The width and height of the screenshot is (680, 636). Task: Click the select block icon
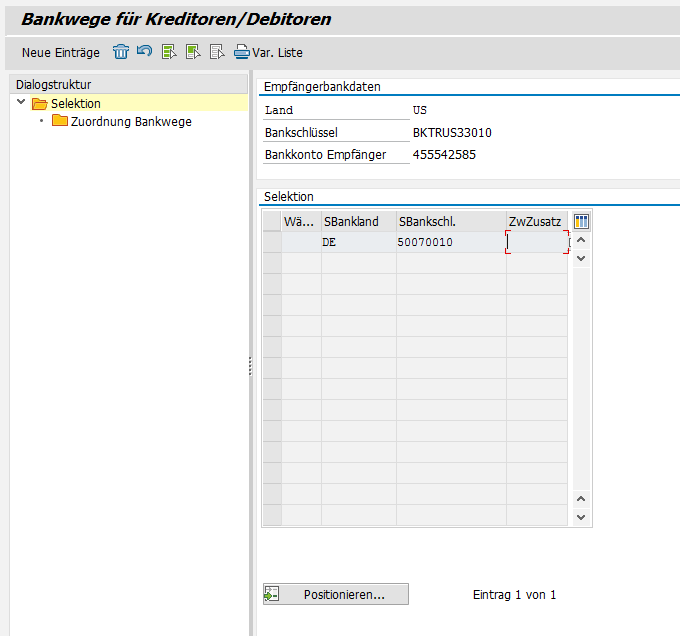point(193,52)
